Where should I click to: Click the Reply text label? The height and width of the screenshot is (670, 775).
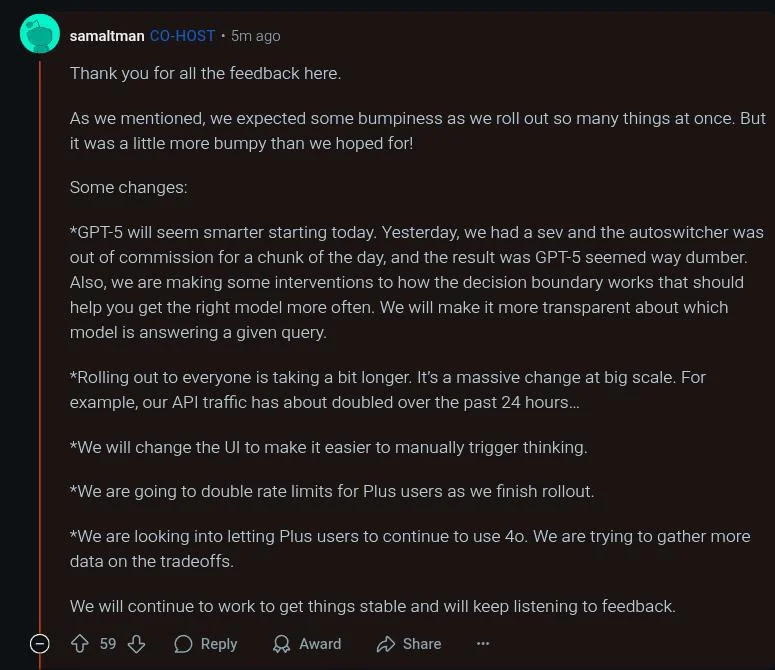click(x=219, y=644)
